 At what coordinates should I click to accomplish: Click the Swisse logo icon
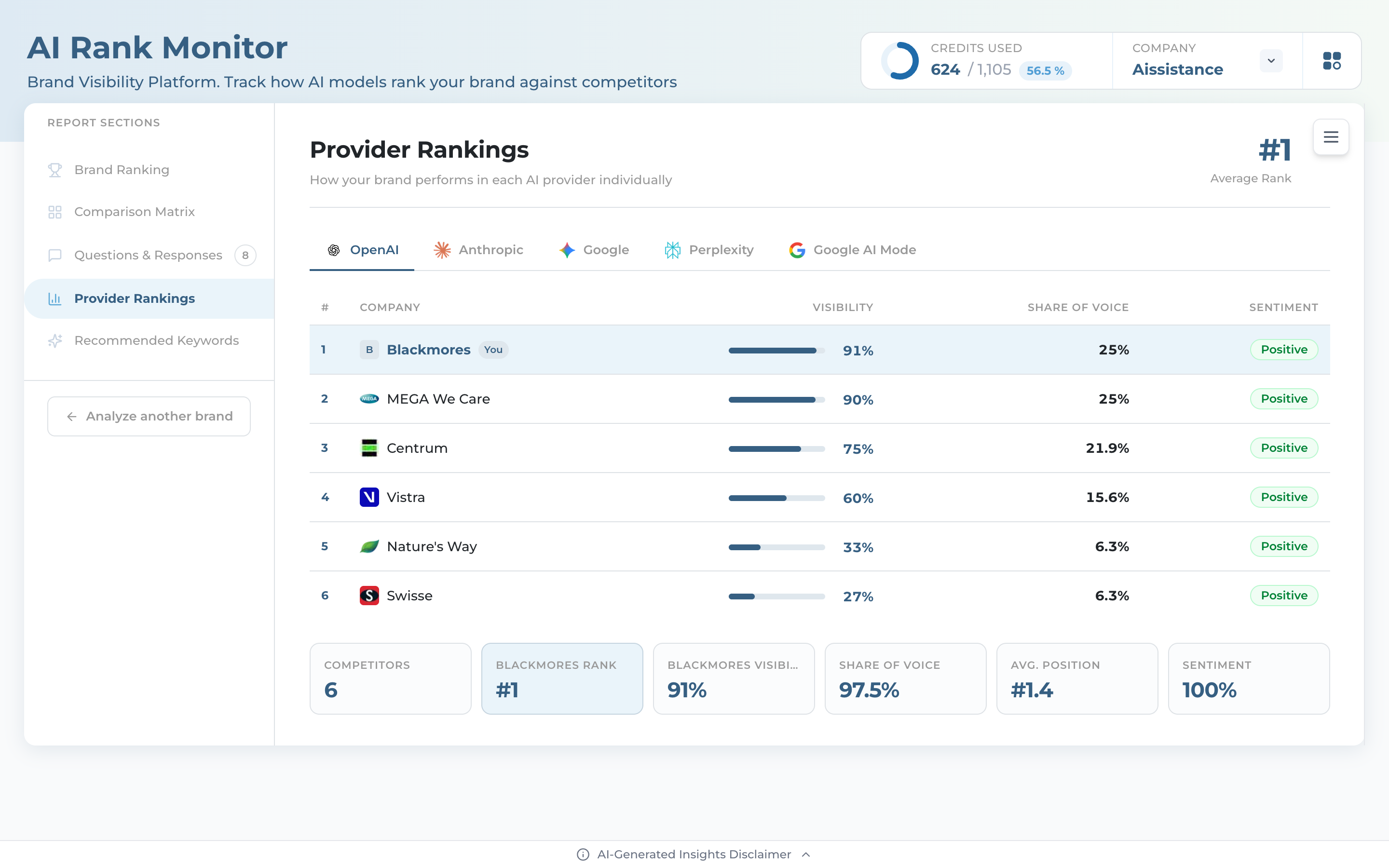(x=369, y=596)
